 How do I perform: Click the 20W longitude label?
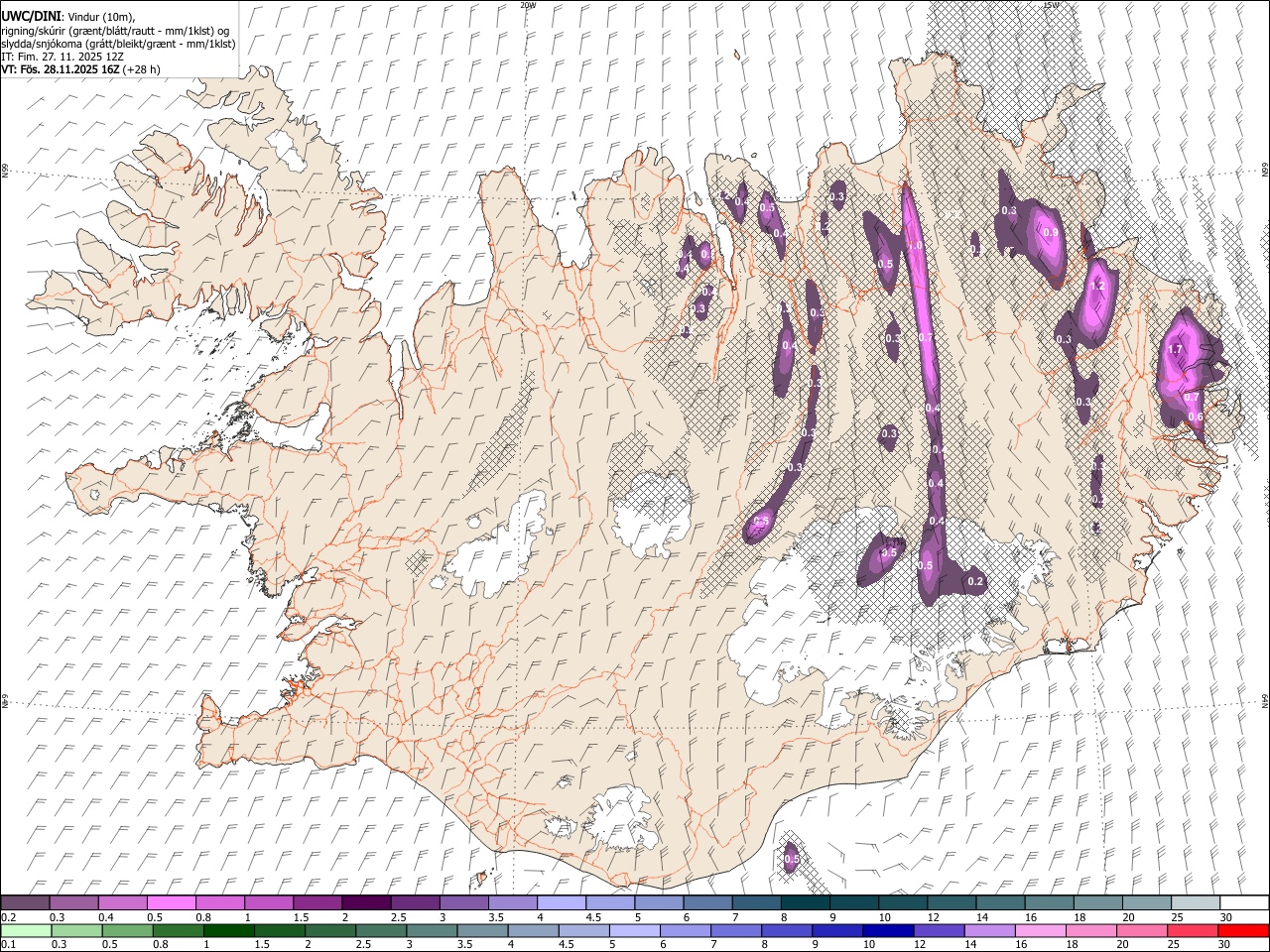(x=528, y=5)
